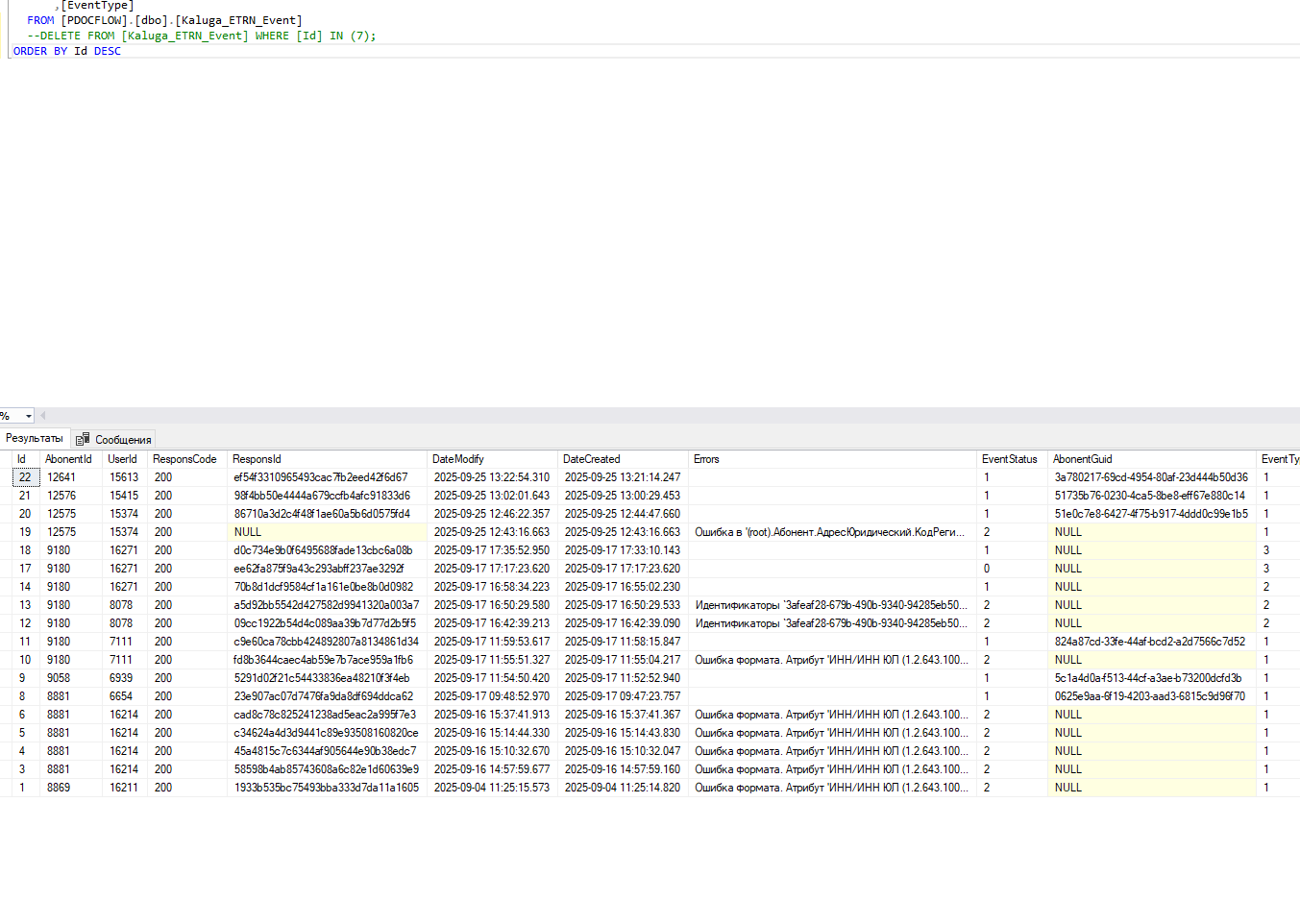Click ResponsId d0c734e9b0f6495688fade13cbc6a08b
Screen dimensions: 1300x924
pos(327,550)
